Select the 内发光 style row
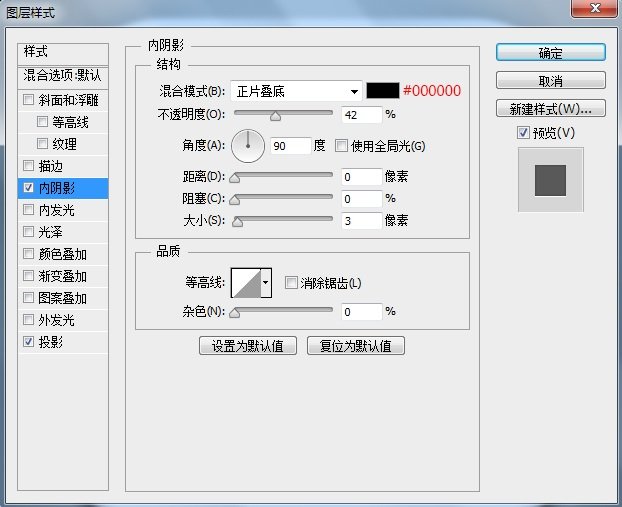 pos(63,210)
